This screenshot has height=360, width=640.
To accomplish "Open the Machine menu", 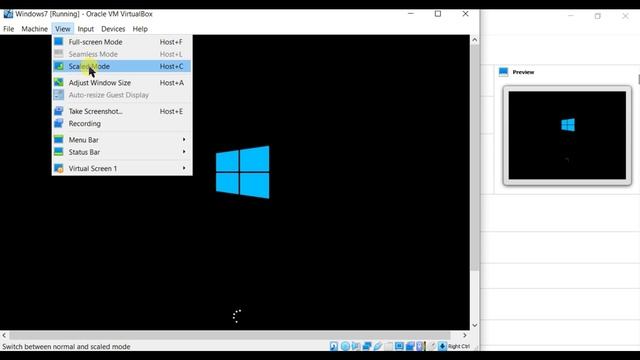I will click(35, 29).
